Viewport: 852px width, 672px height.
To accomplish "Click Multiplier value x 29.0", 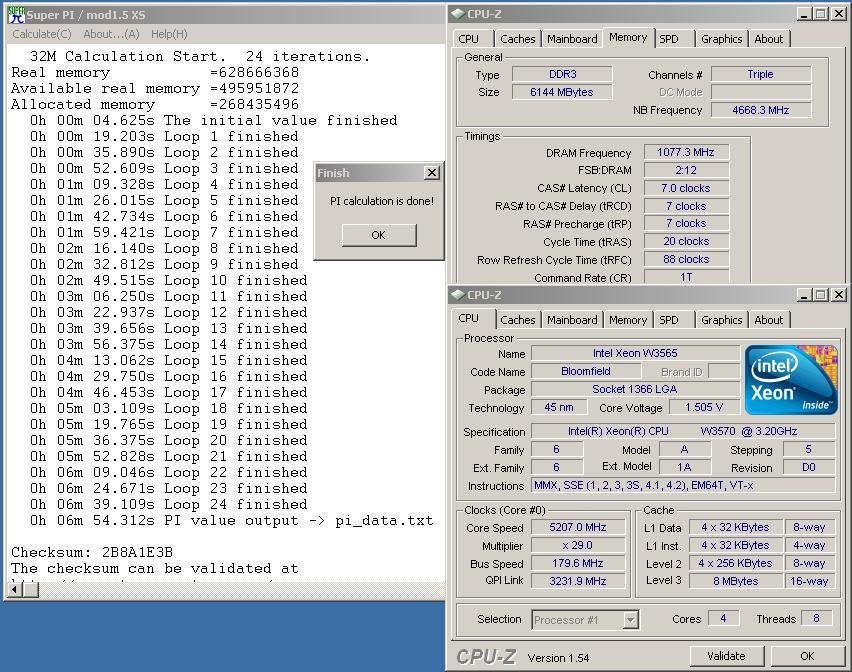I will [578, 545].
